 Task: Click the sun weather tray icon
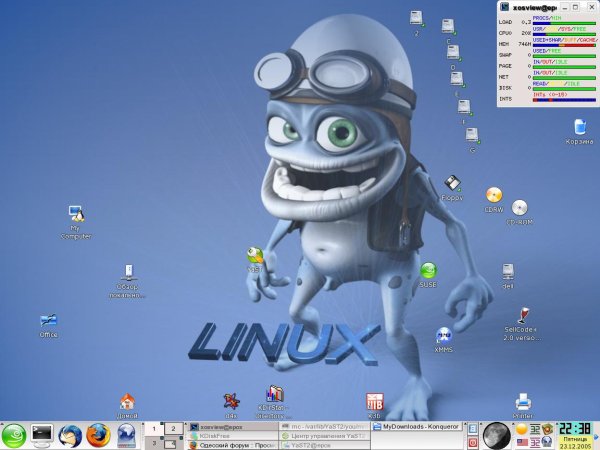pyautogui.click(x=522, y=429)
